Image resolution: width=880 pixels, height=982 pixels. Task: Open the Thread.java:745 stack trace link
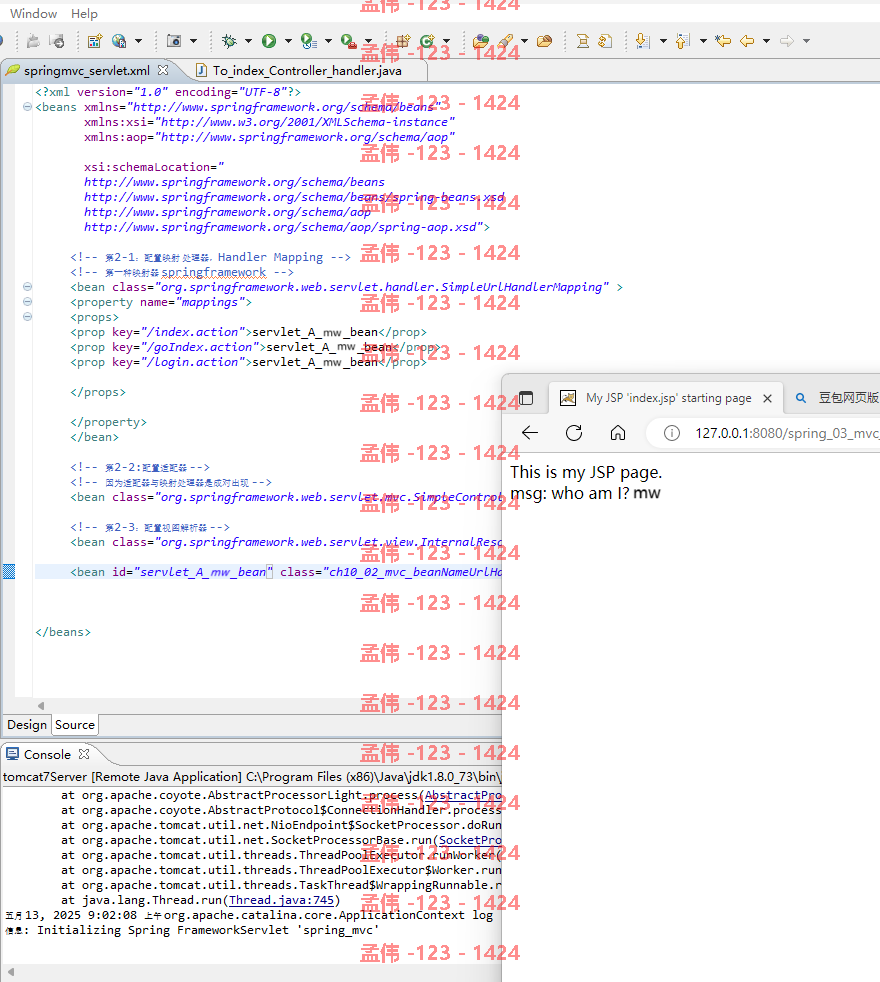tap(281, 900)
